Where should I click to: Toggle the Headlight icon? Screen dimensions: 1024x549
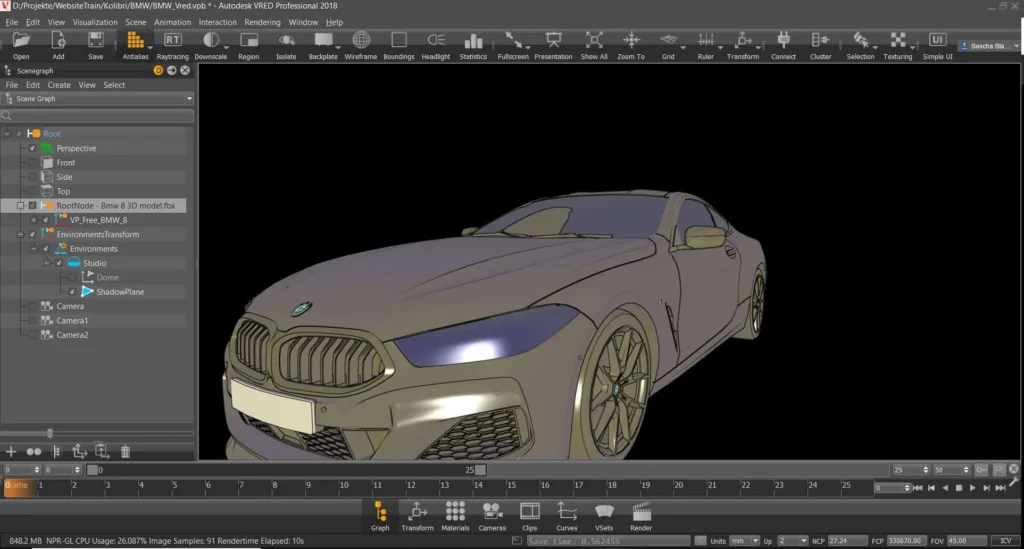[x=436, y=40]
